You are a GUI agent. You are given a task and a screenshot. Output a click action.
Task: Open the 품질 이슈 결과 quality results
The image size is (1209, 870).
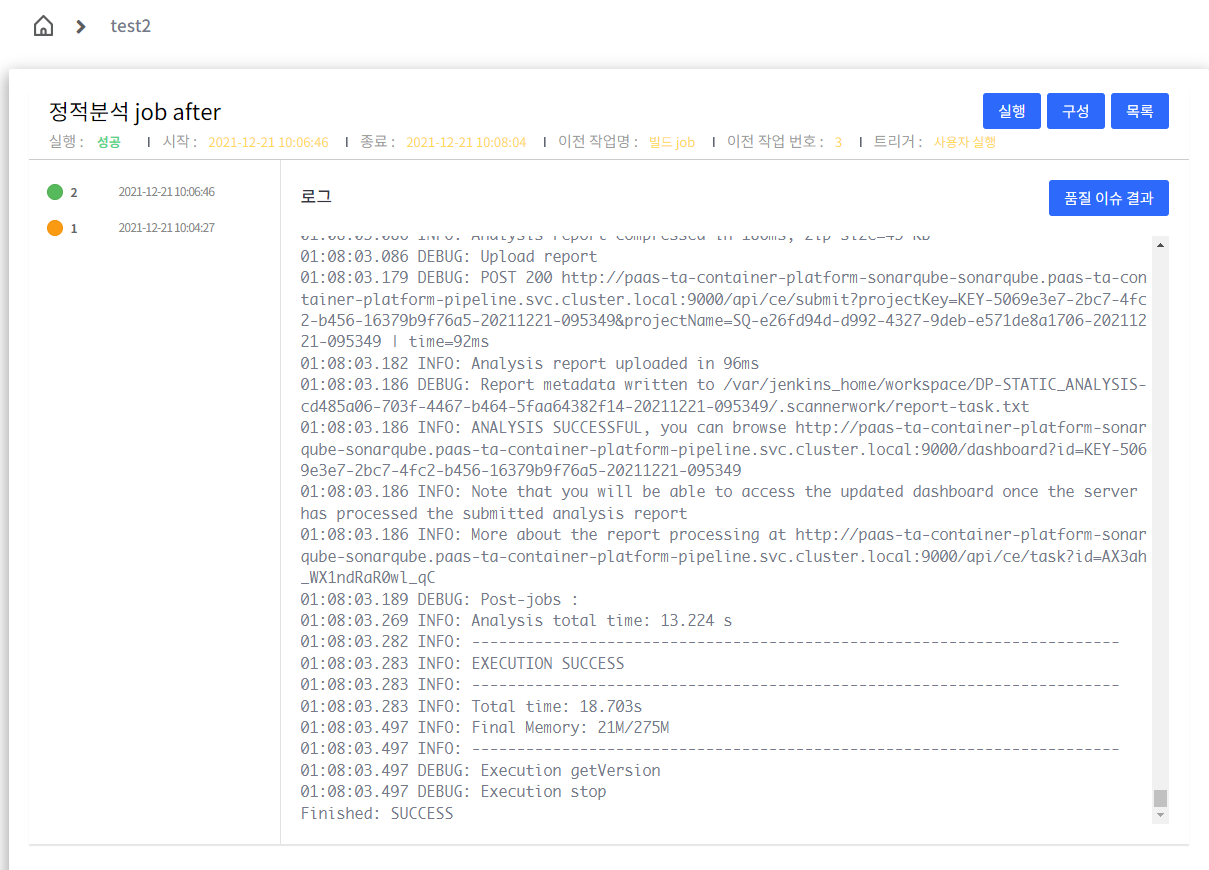click(x=1108, y=197)
